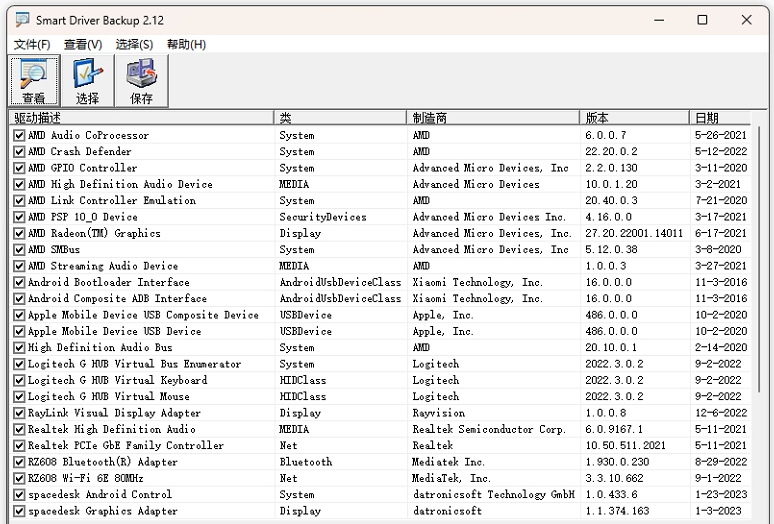774x524 pixels.
Task: Toggle High Definition Audio Bus checkbox
Action: [19, 347]
